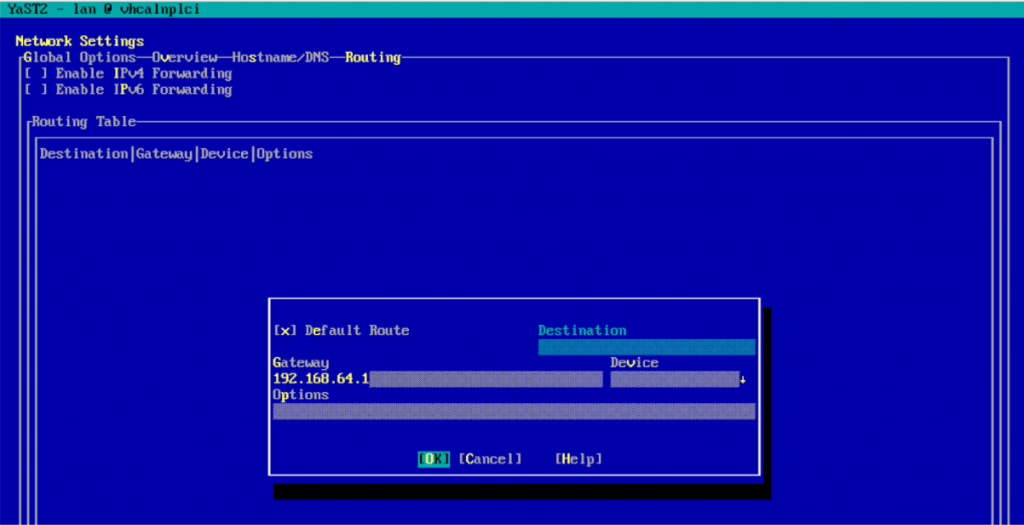This screenshot has height=525, width=1024.
Task: Click the Routing Table label
Action: (84, 121)
